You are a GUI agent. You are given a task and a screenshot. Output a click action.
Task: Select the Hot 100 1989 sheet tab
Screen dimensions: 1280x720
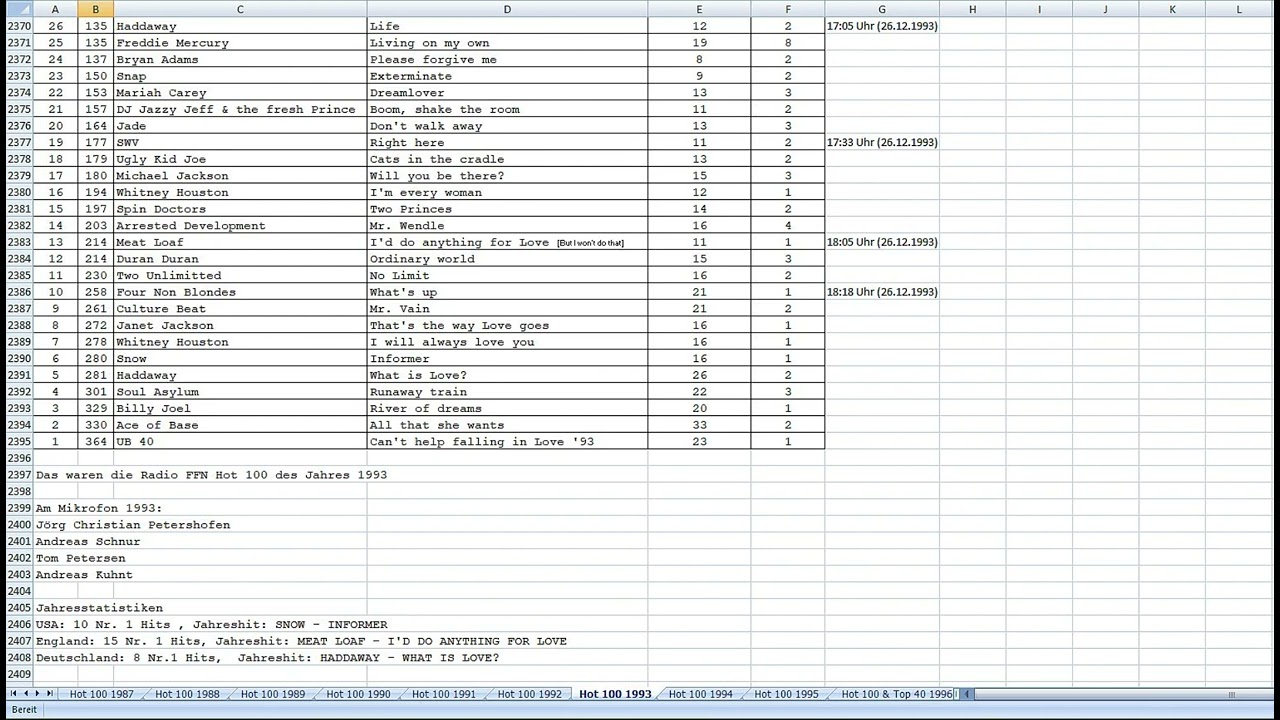pyautogui.click(x=273, y=694)
